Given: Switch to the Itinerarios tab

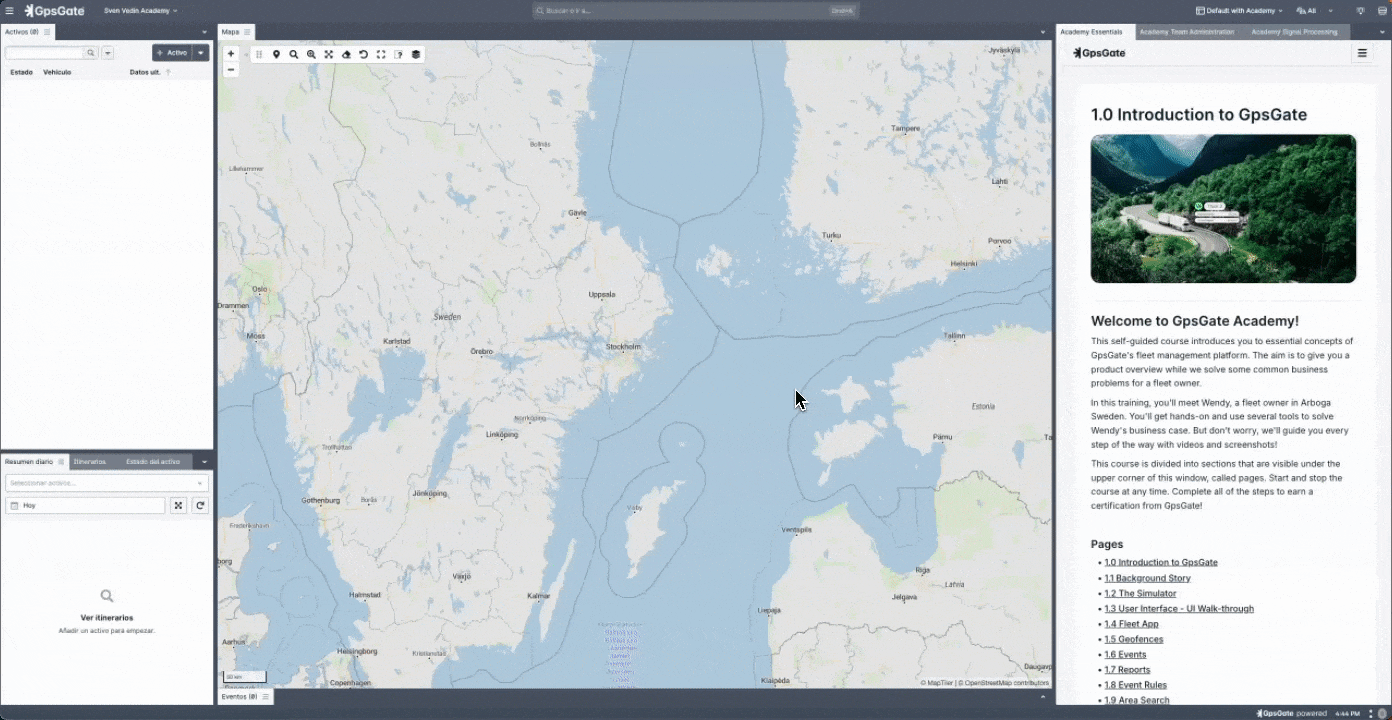Looking at the screenshot, I should pyautogui.click(x=90, y=462).
